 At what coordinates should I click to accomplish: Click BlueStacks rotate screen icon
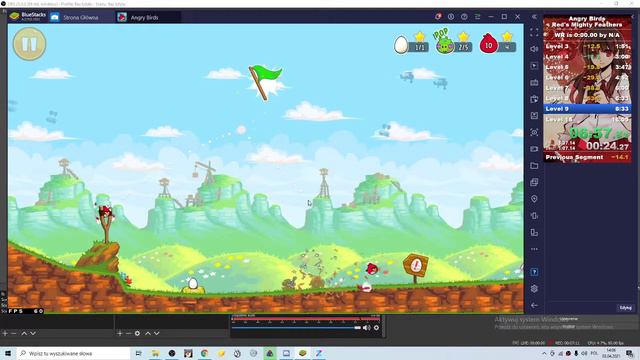pyautogui.click(x=534, y=233)
